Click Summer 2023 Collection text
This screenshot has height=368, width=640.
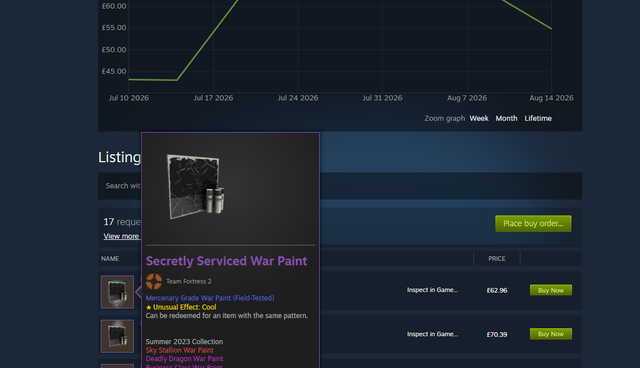(x=184, y=341)
